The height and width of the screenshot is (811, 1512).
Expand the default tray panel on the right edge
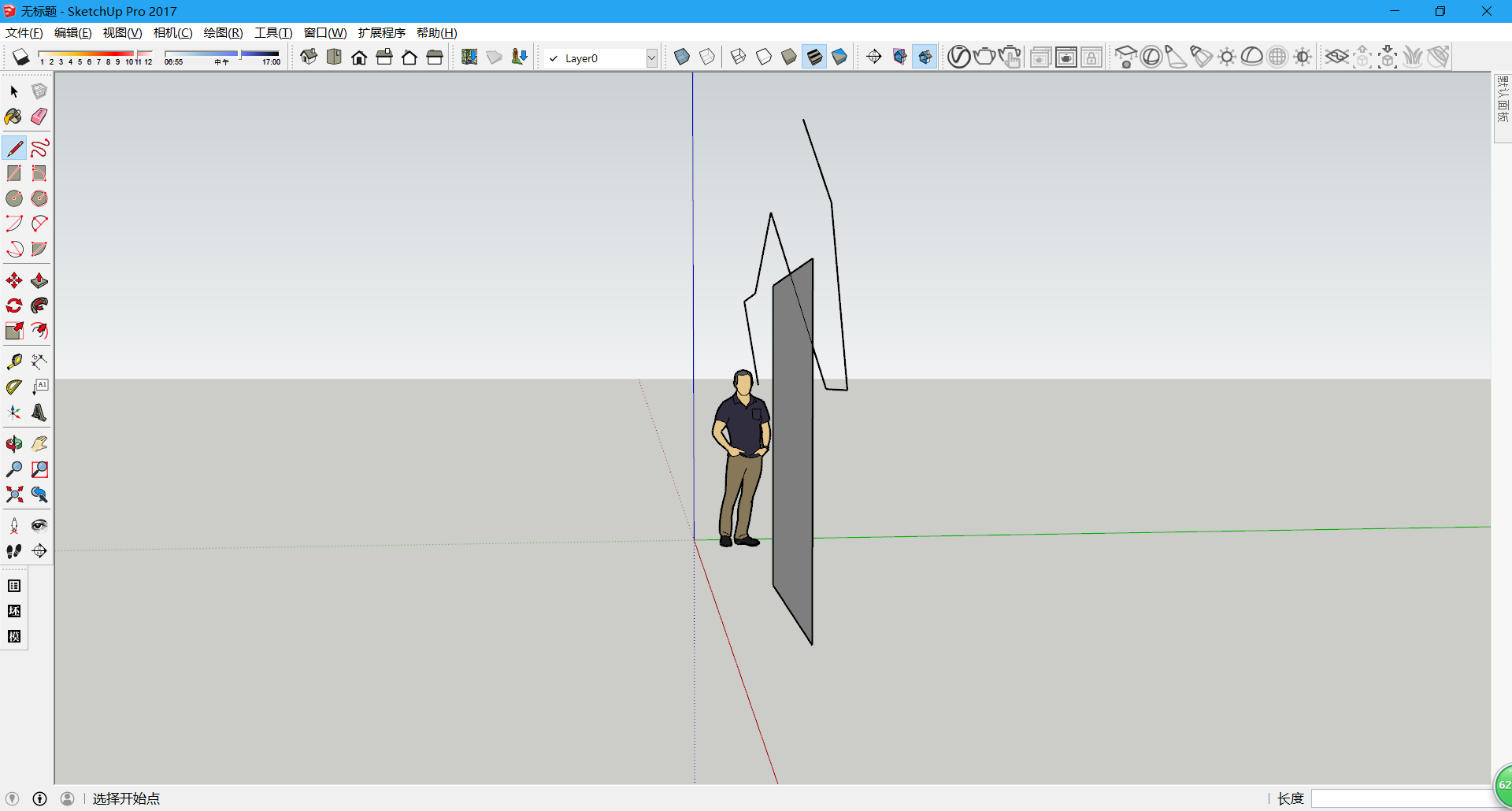(1503, 99)
